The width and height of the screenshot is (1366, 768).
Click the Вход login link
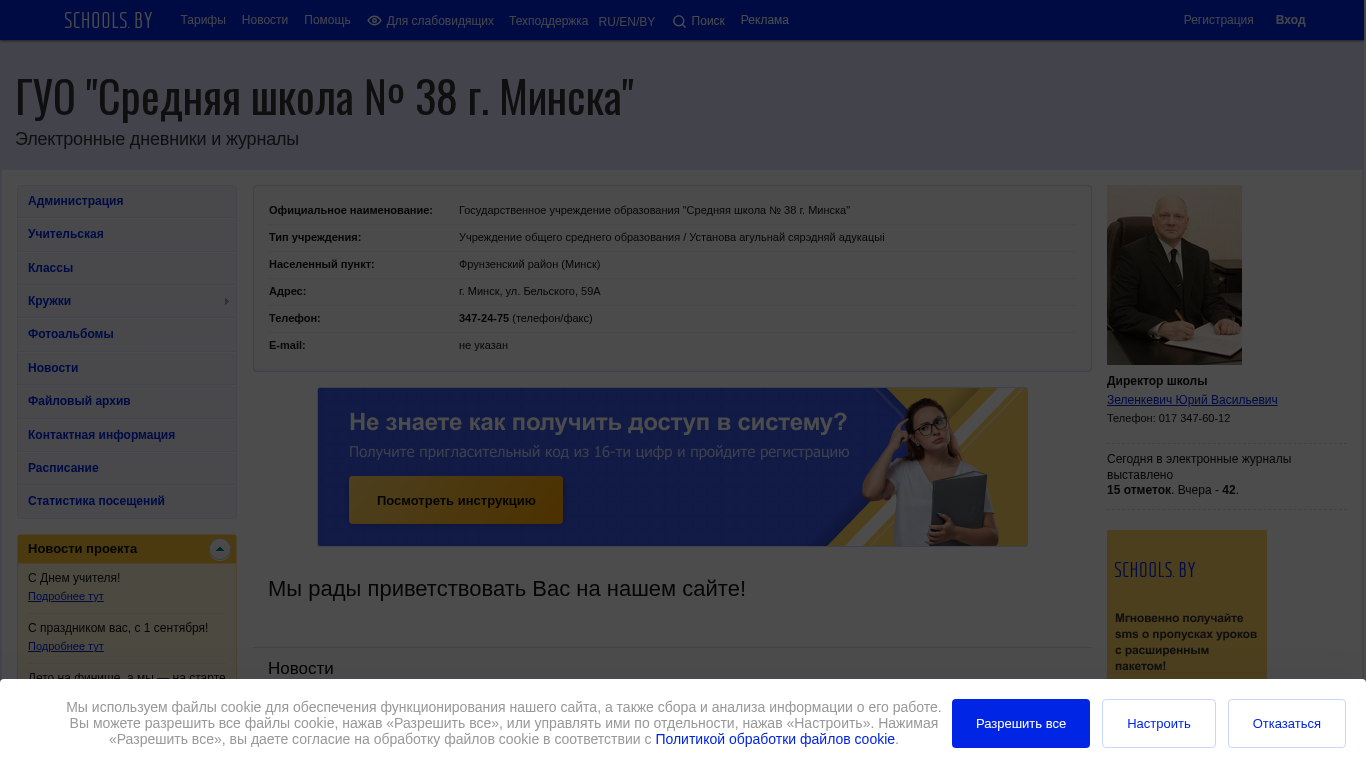[x=1290, y=20]
